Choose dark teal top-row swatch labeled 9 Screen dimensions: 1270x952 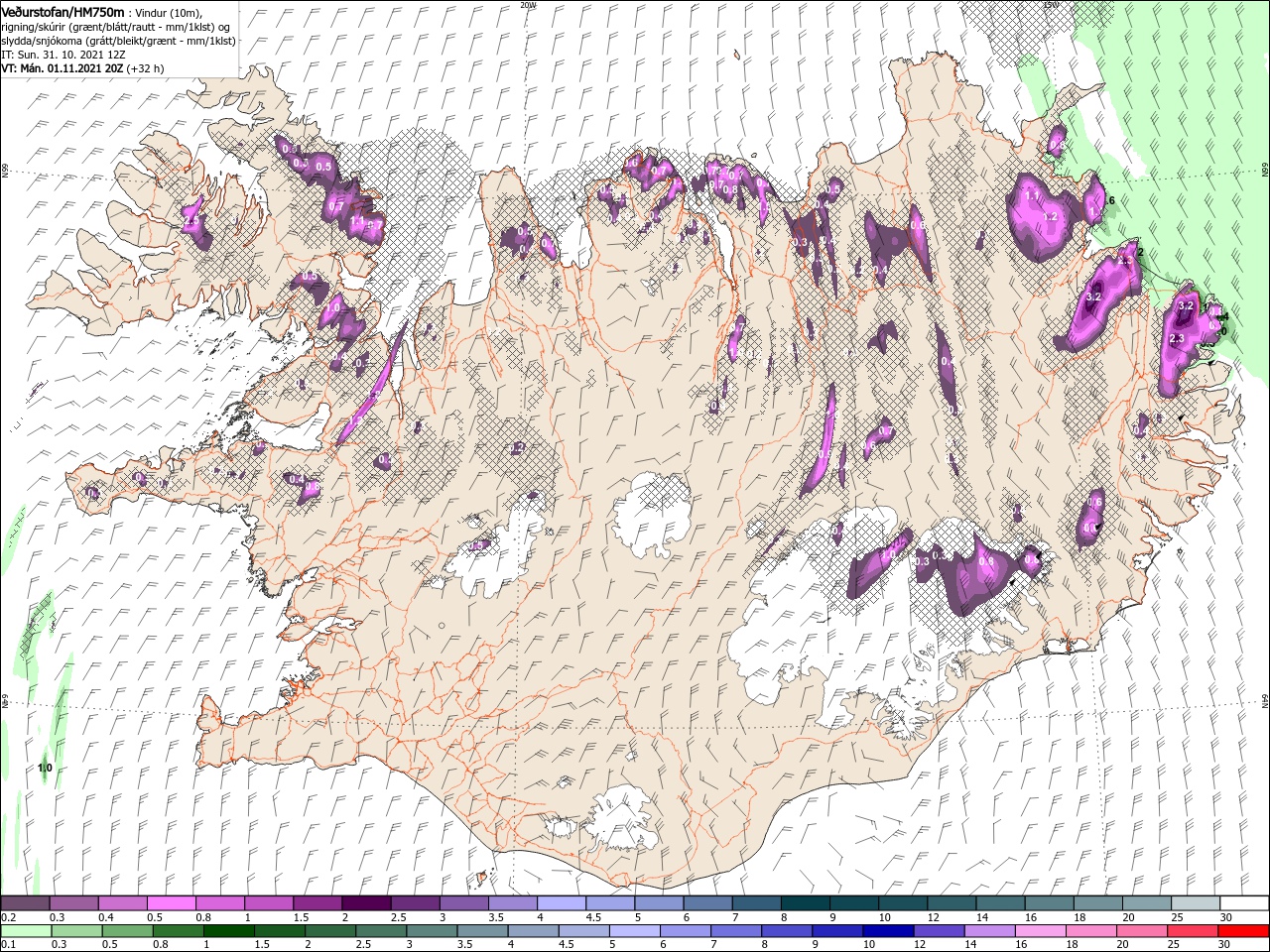852,903
